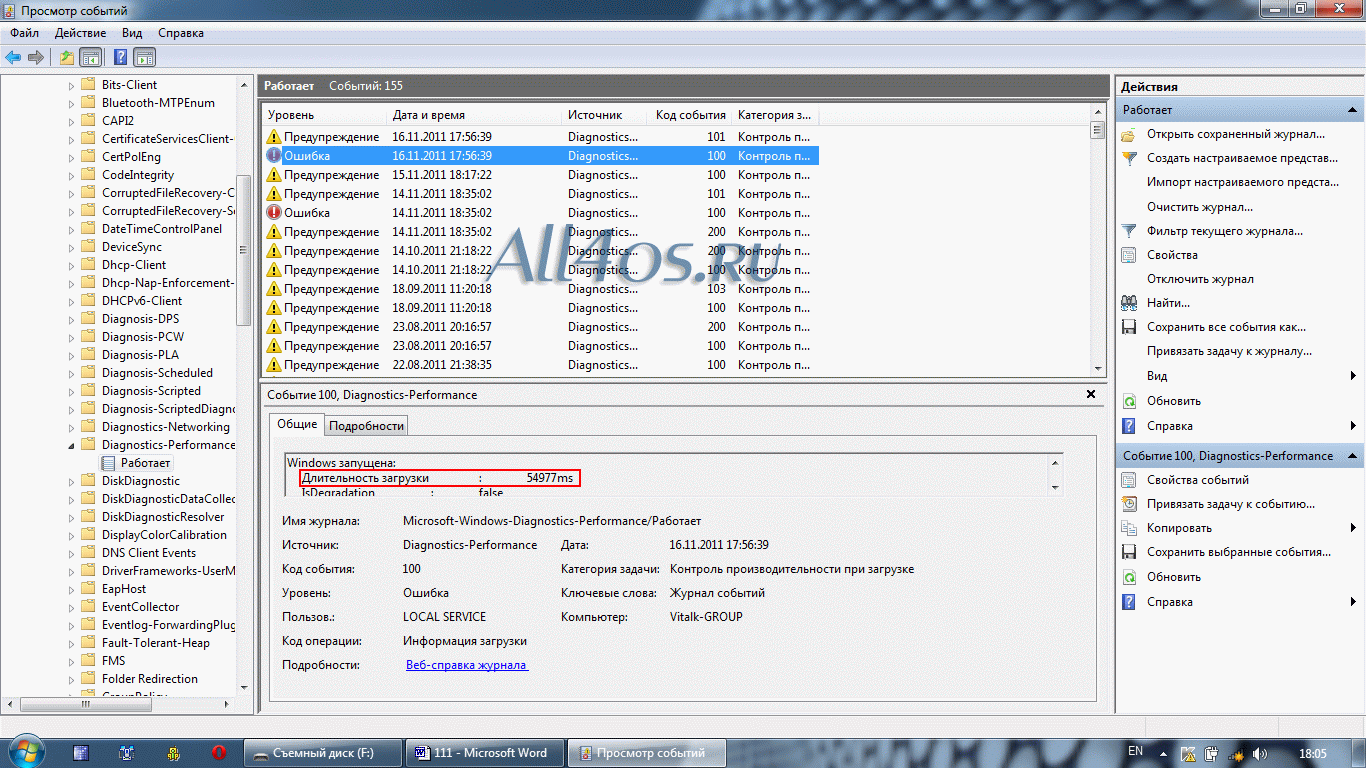Expand the Dhcp-Client tree node
The image size is (1366, 768).
point(71,265)
